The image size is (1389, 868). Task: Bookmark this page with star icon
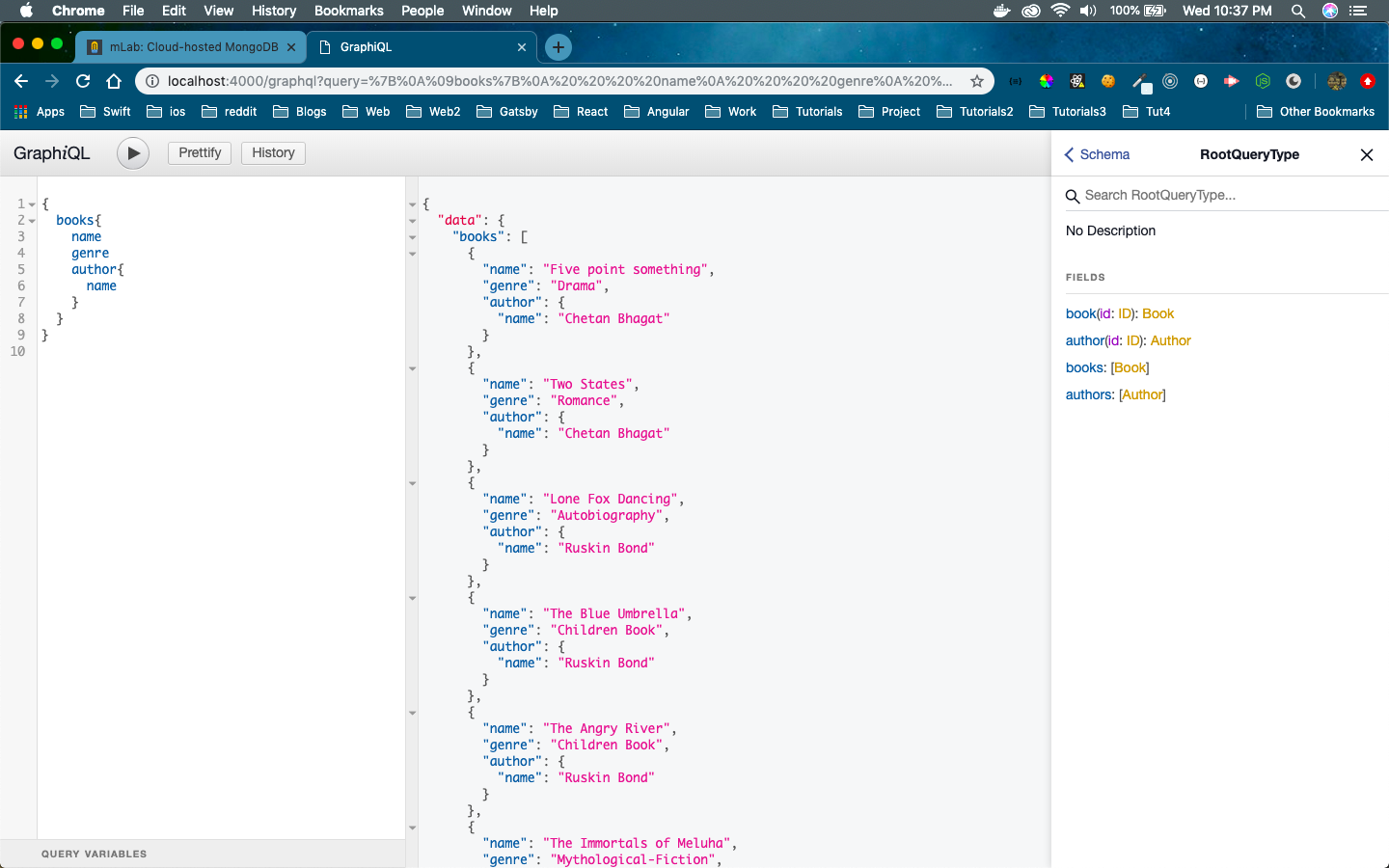tap(977, 81)
